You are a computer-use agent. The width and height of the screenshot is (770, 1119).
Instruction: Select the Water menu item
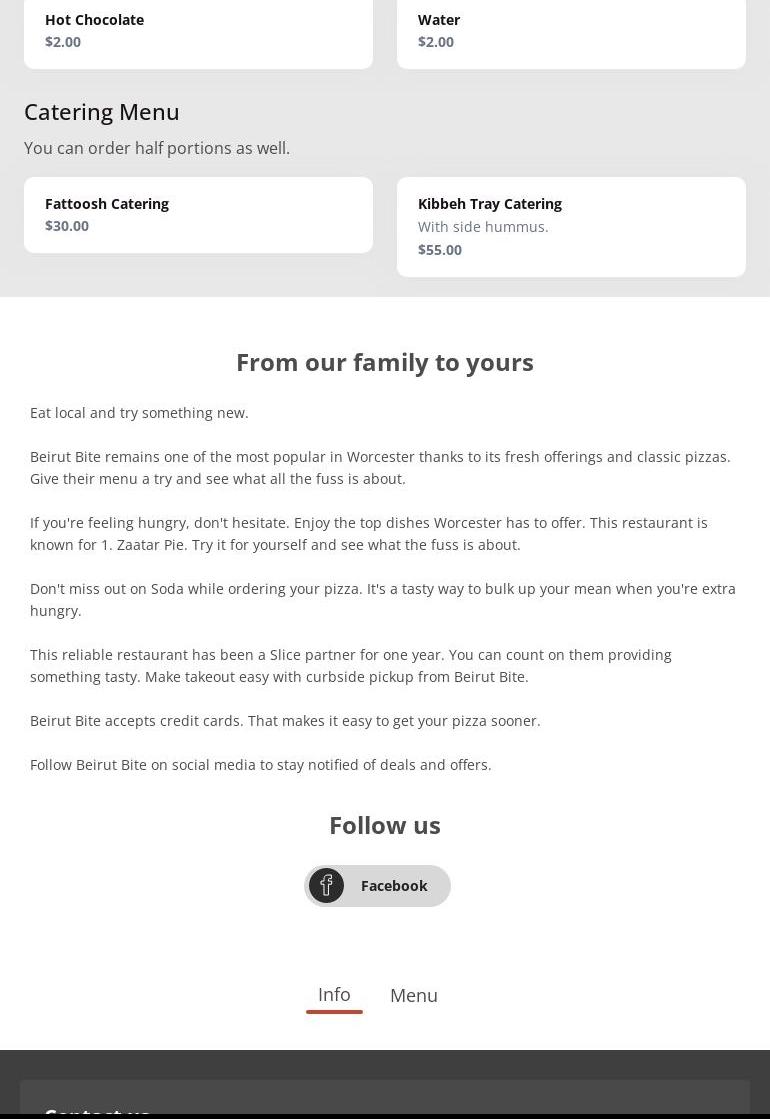pos(571,31)
